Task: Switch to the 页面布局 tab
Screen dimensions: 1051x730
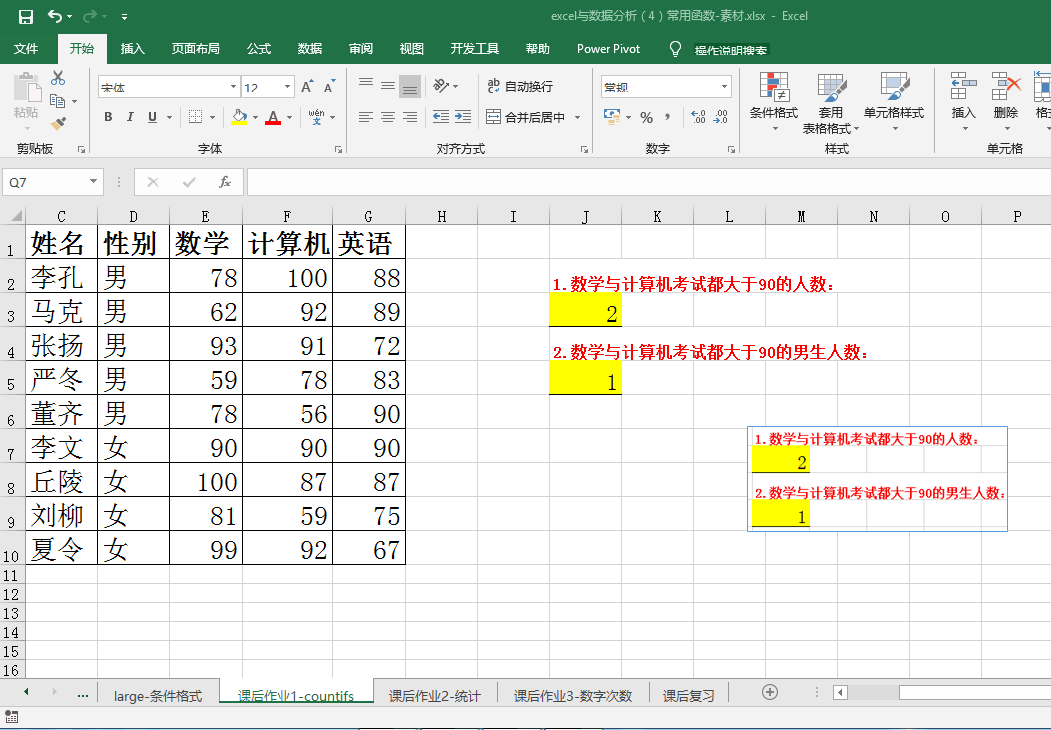Action: [195, 49]
